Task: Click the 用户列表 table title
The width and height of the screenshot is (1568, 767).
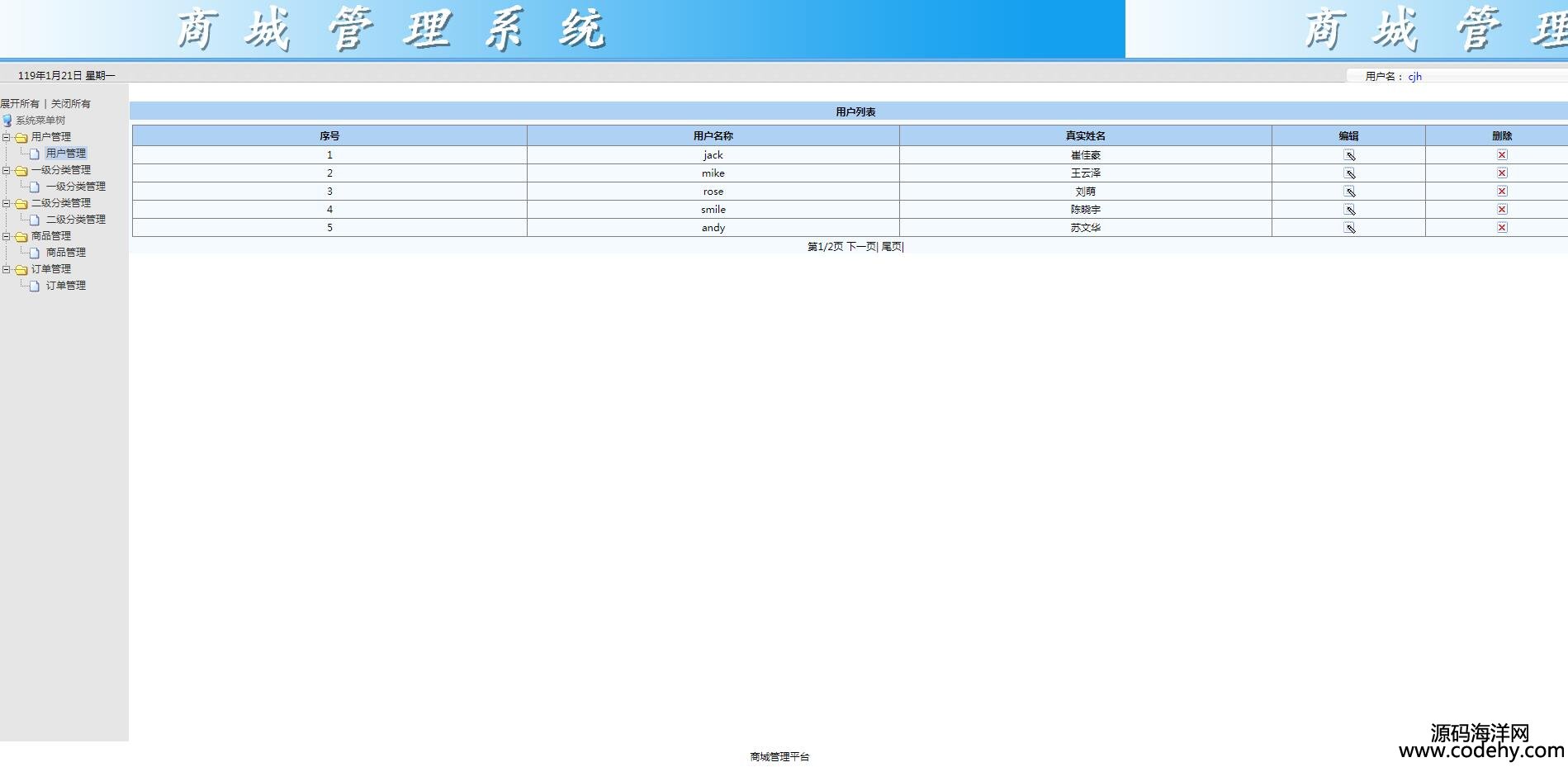Action: click(855, 112)
